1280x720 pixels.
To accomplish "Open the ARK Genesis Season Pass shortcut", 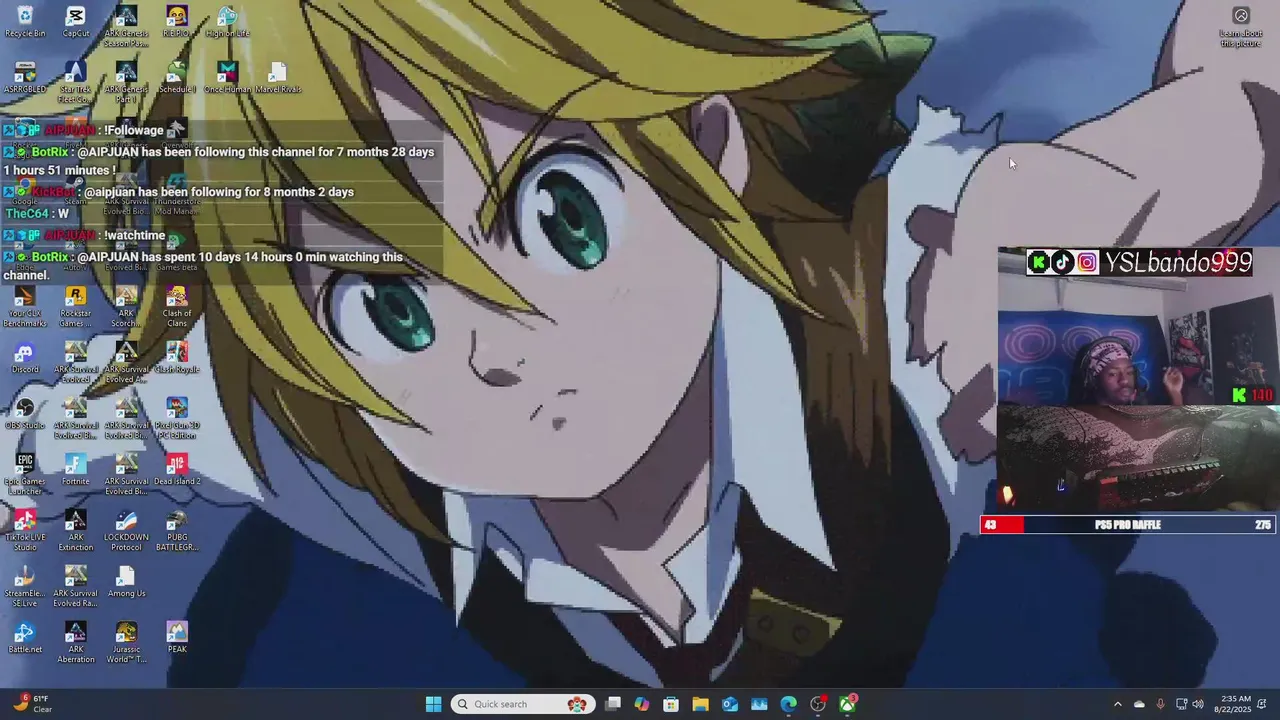I will (x=126, y=26).
